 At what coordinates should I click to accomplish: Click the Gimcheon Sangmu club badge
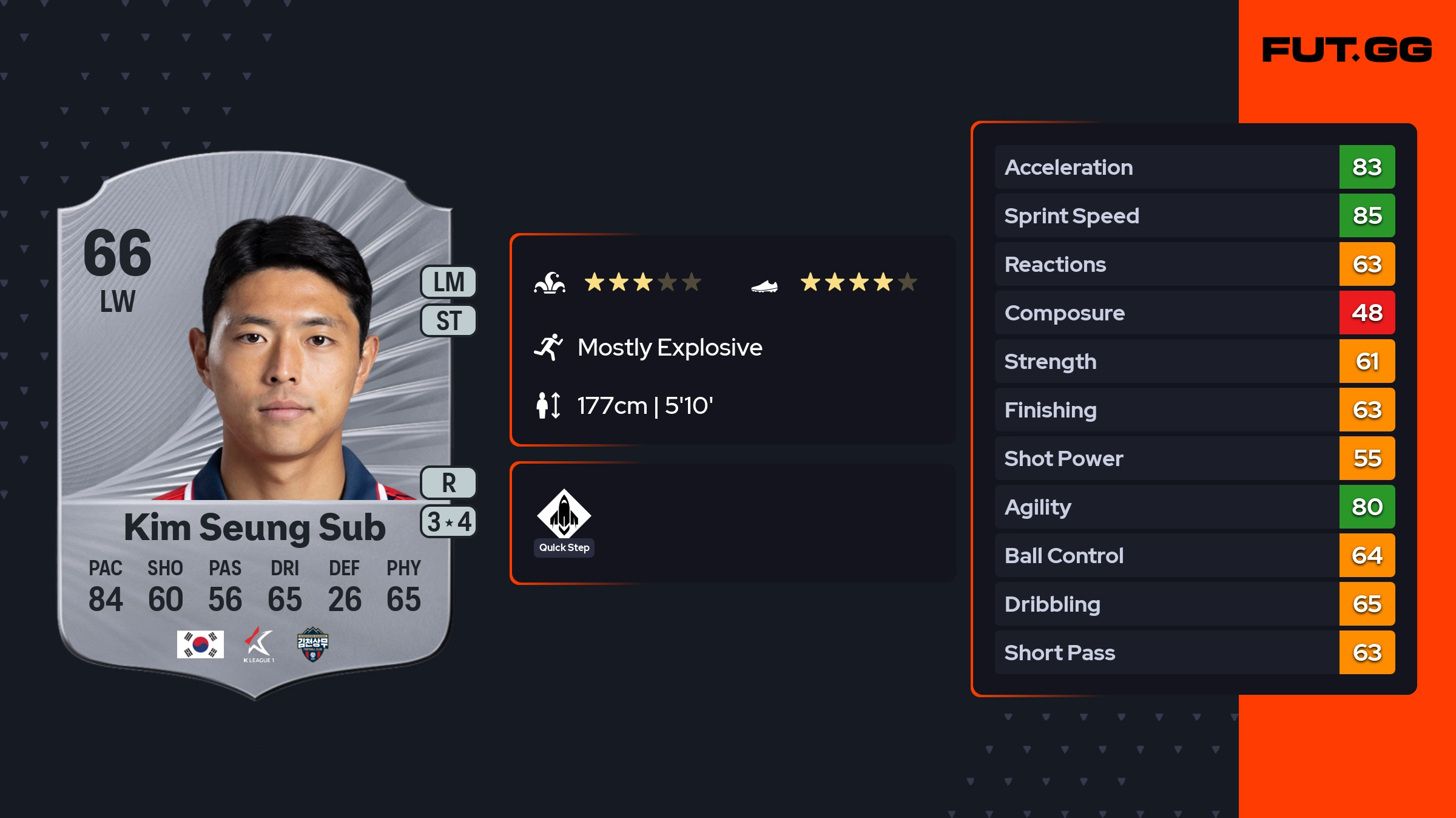(312, 644)
